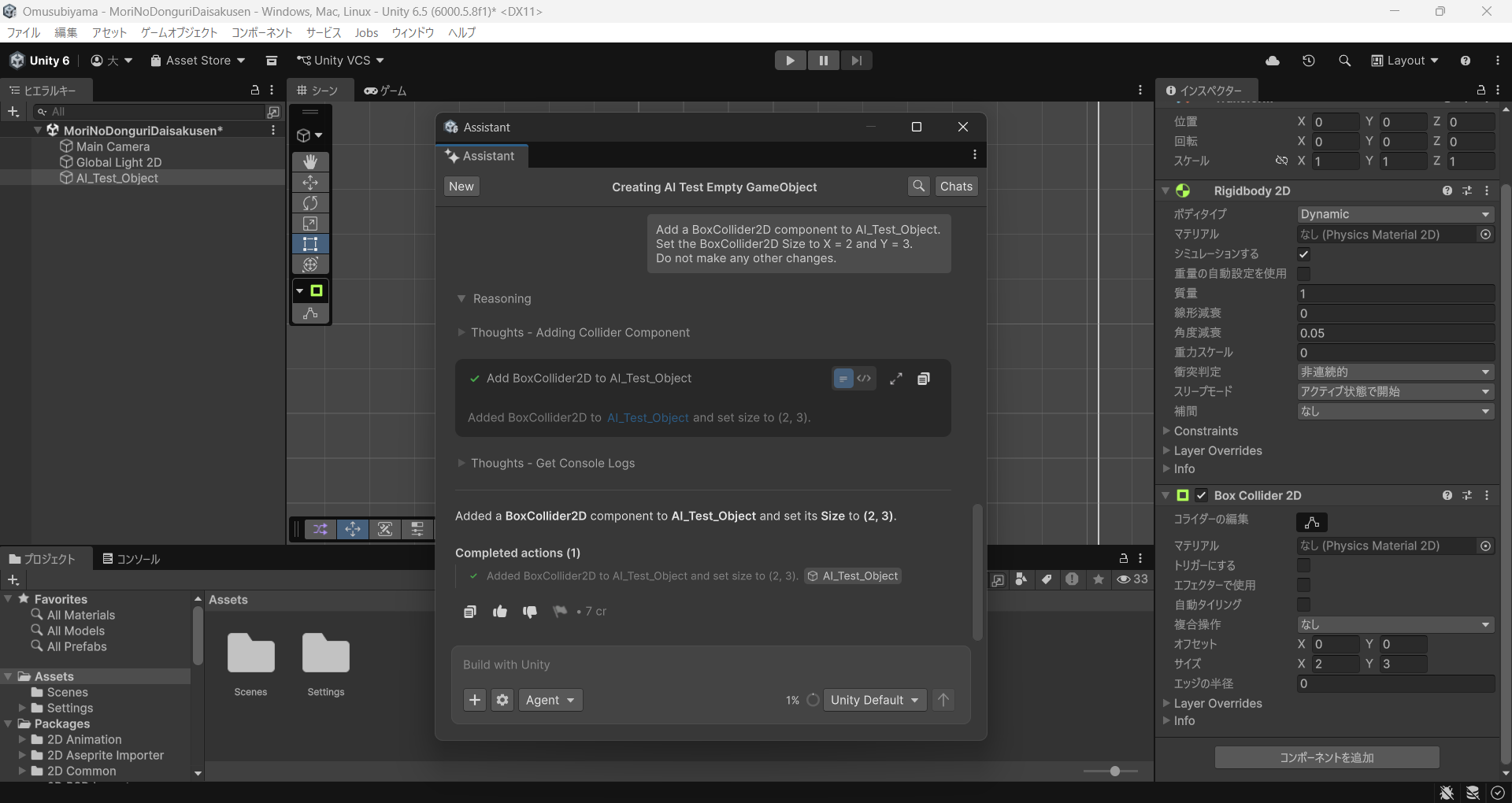Screen dimensions: 1512x803
Task: Toggle Used By Effector checkbox
Action: [1304, 585]
